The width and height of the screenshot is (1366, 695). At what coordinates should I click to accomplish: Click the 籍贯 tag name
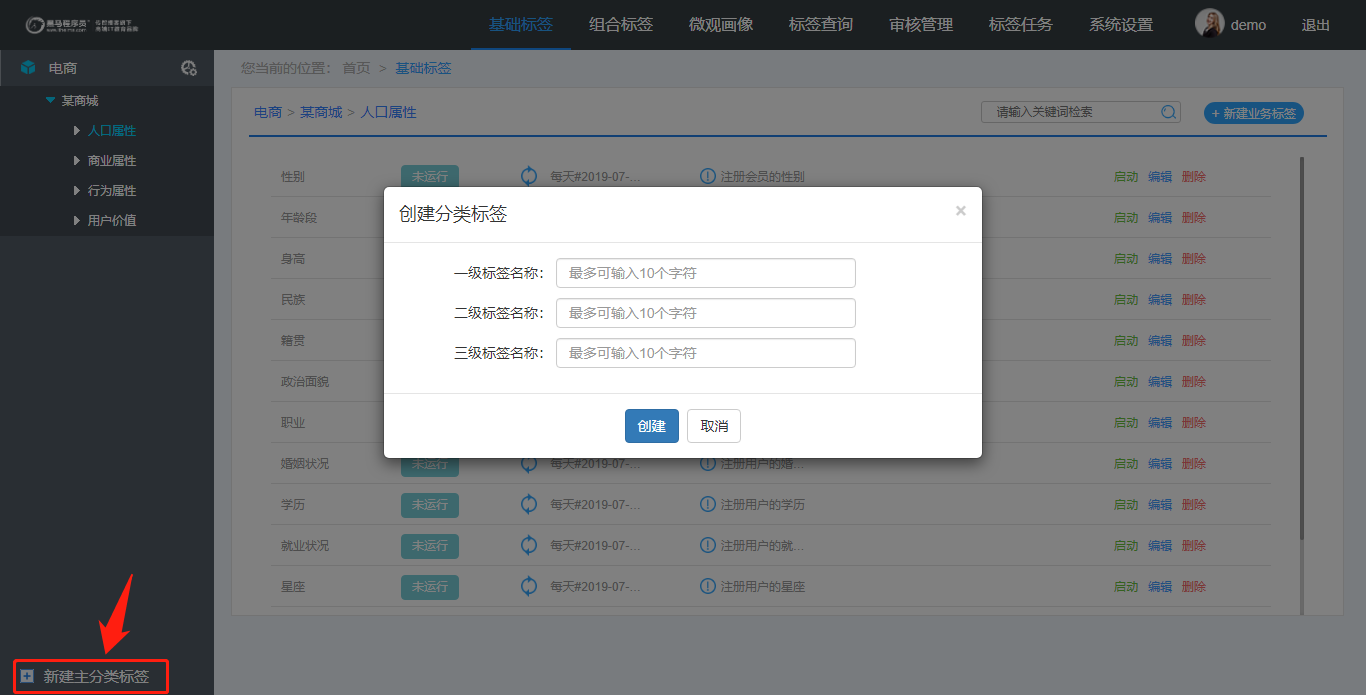pos(293,340)
